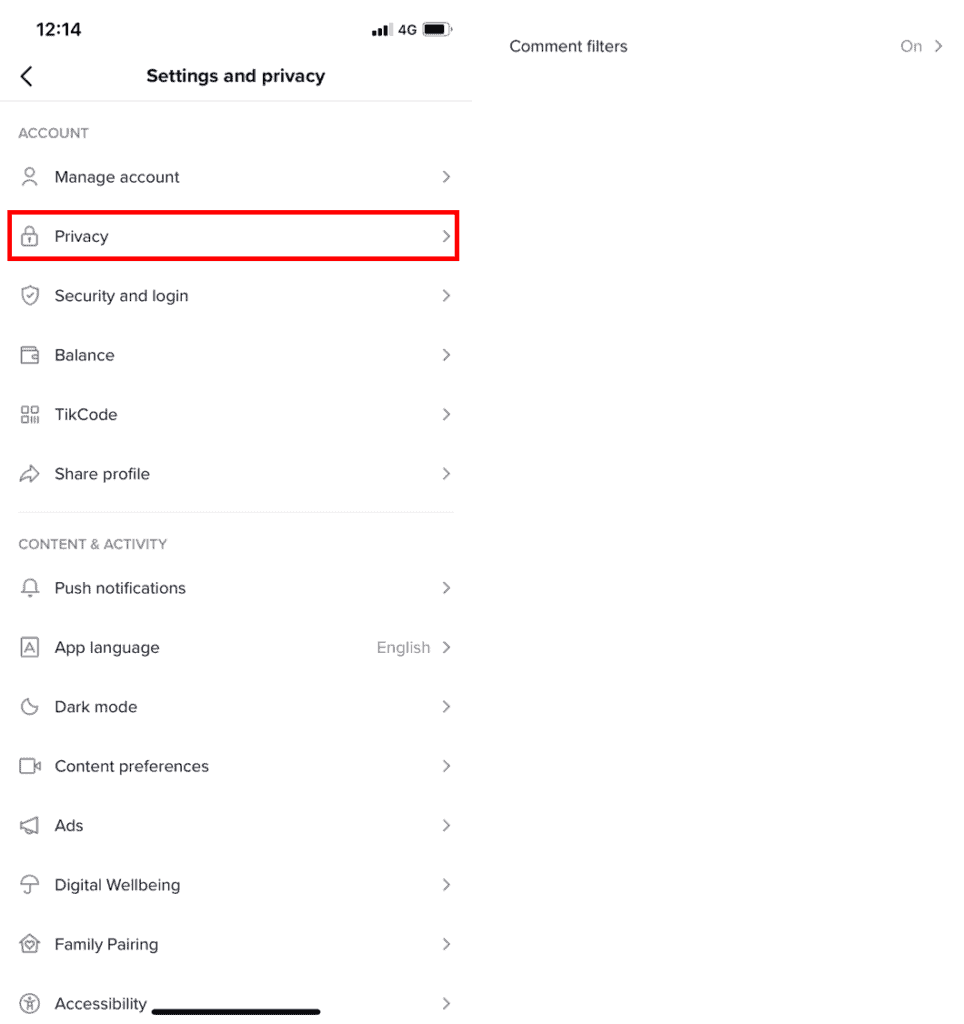Tap the back arrow icon
Viewport: 964px width, 1024px height.
click(27, 76)
